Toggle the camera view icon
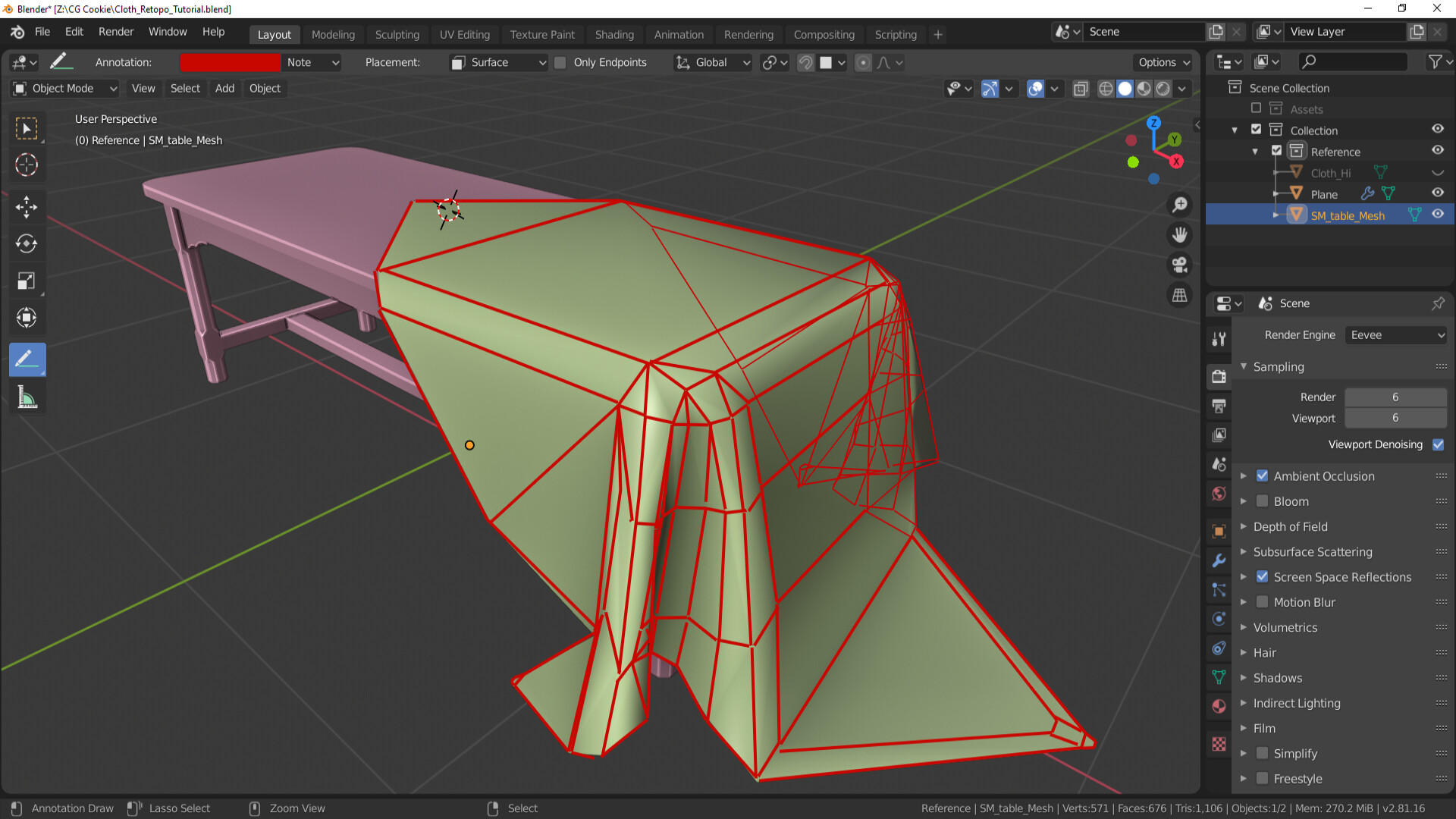The width and height of the screenshot is (1456, 819). point(1180,265)
